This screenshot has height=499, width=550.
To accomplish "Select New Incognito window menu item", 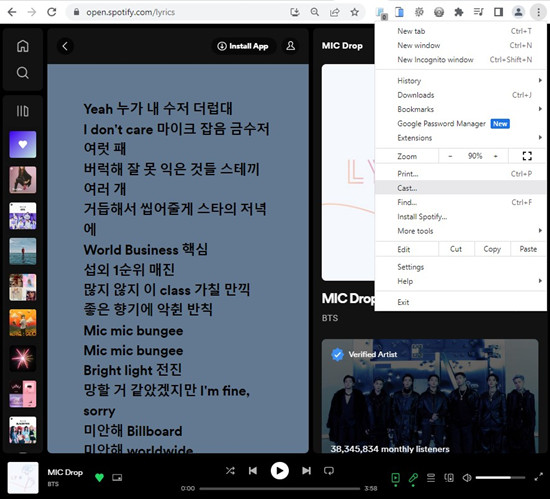I will point(461,60).
